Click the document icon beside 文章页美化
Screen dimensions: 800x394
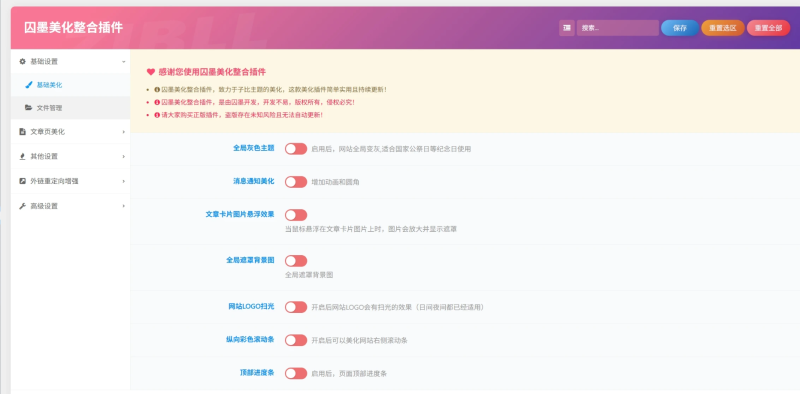[x=22, y=132]
